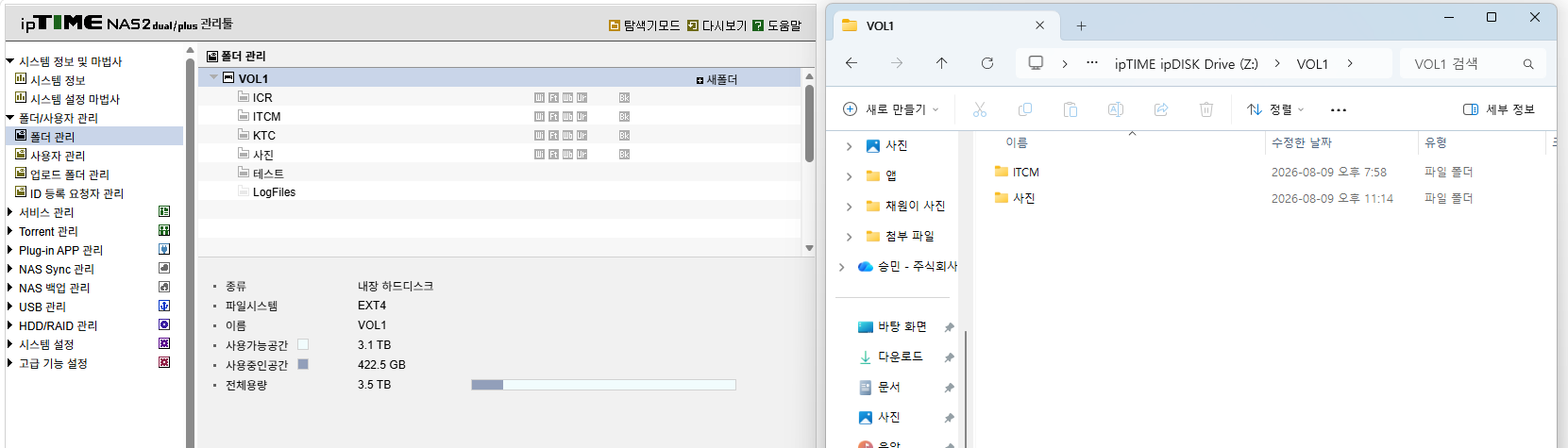This screenshot has height=448, width=1568.
Task: Open 시스템 정보 page
Action: pyautogui.click(x=58, y=80)
